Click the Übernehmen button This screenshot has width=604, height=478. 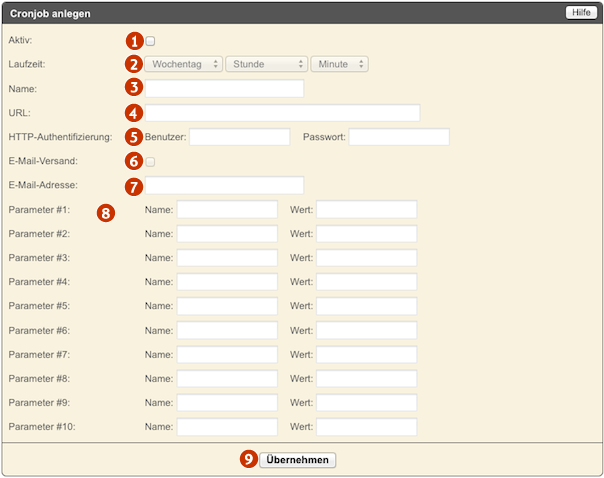click(297, 460)
